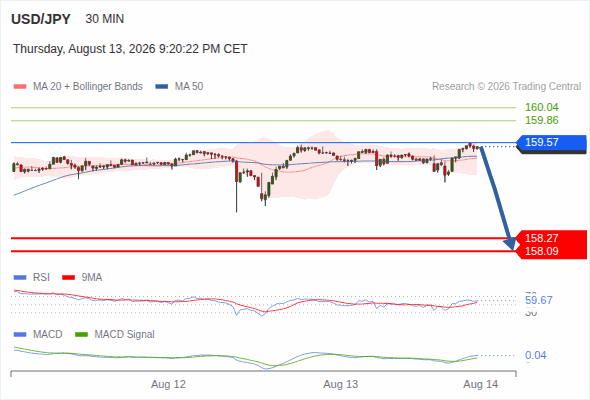Screen dimensions: 590x400
Task: Open the Research Trading Central credit text
Action: click(506, 87)
